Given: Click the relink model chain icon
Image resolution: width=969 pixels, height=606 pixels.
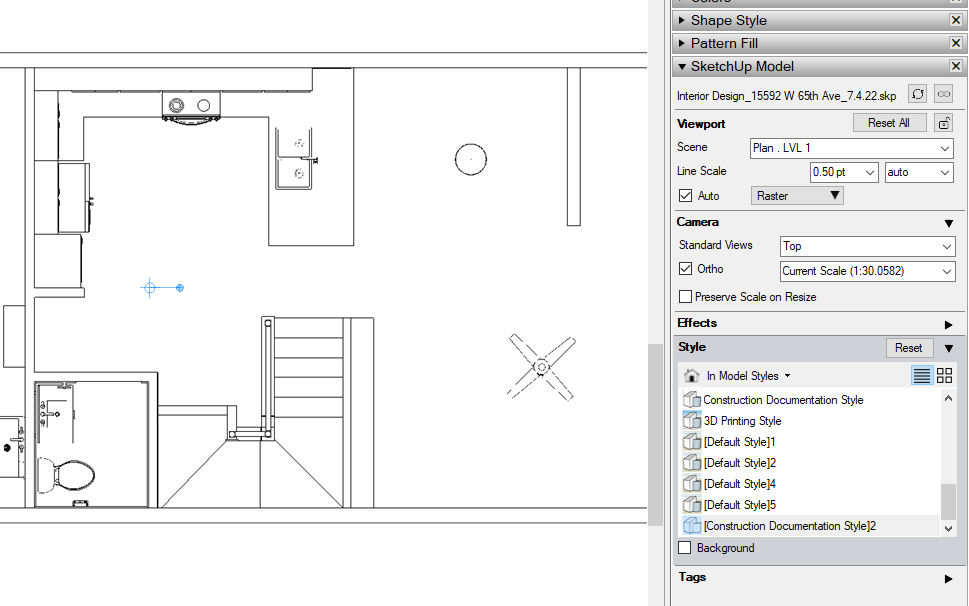Looking at the screenshot, I should 944,94.
